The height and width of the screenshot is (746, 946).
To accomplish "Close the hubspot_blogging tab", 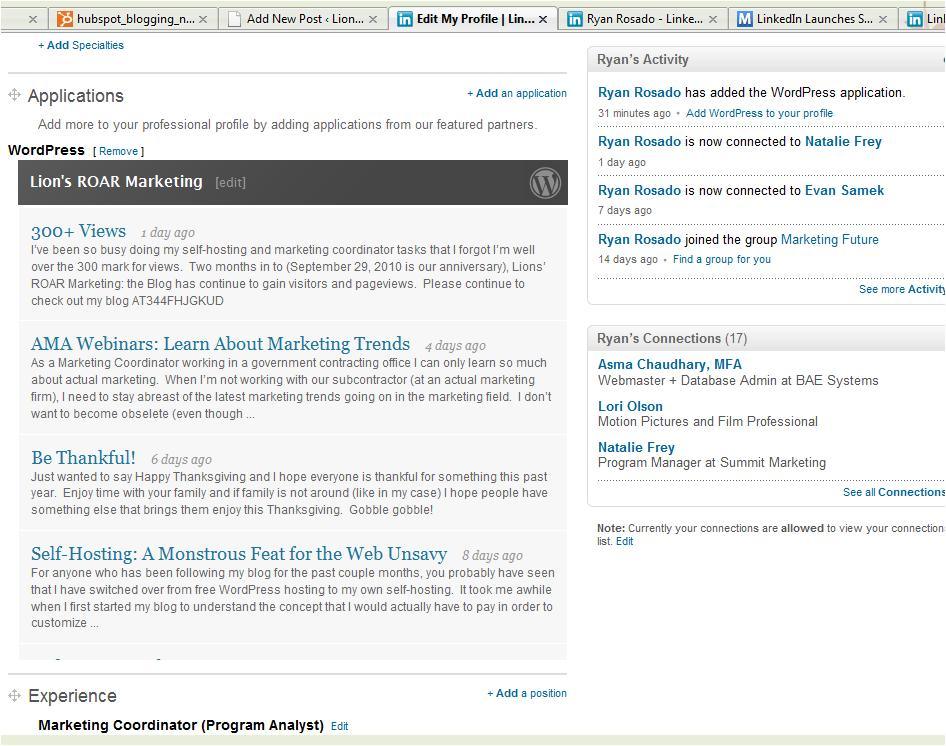I will (x=204, y=19).
